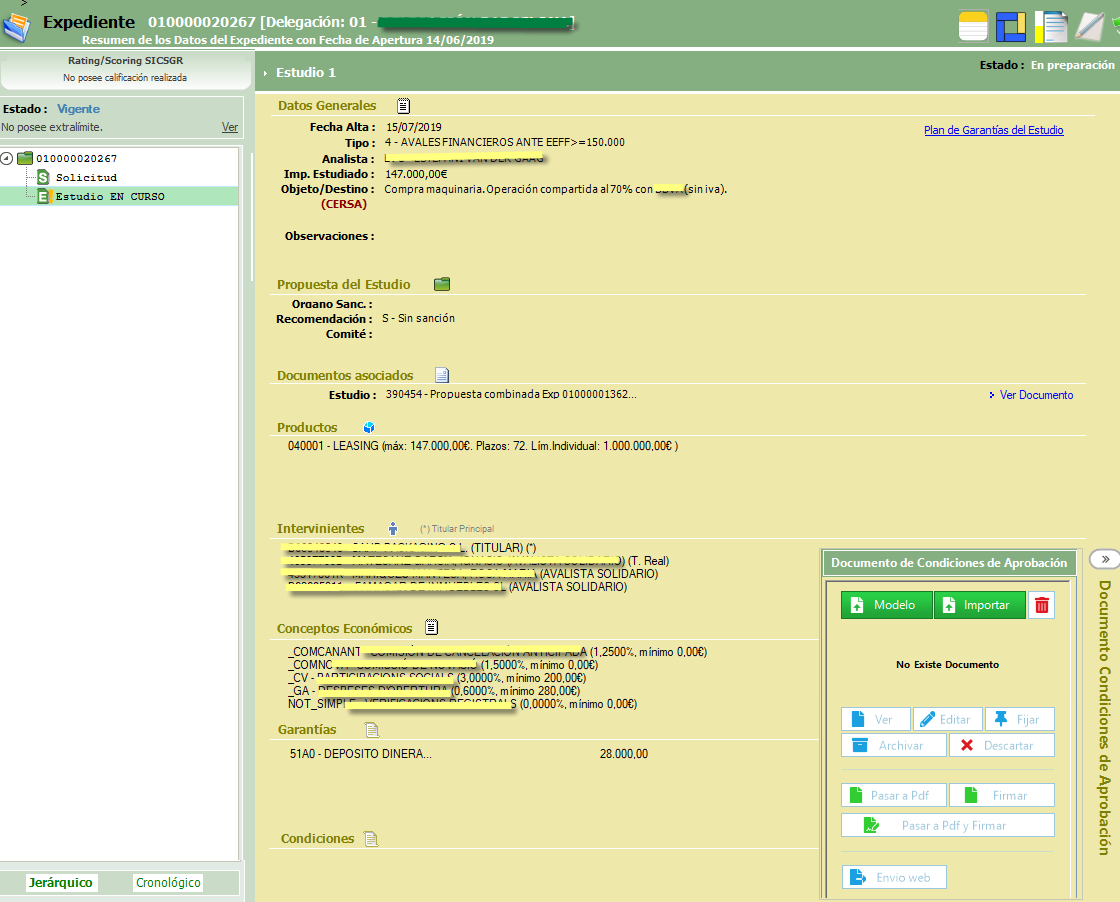Switch to the Jerárquico view tab

[x=61, y=883]
